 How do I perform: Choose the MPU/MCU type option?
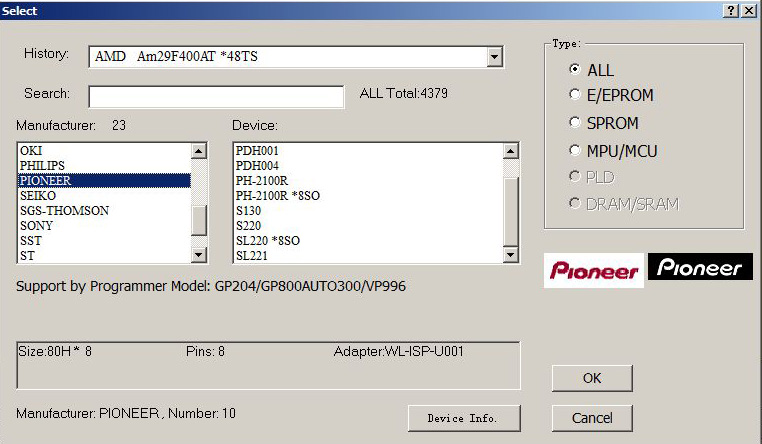pos(575,150)
